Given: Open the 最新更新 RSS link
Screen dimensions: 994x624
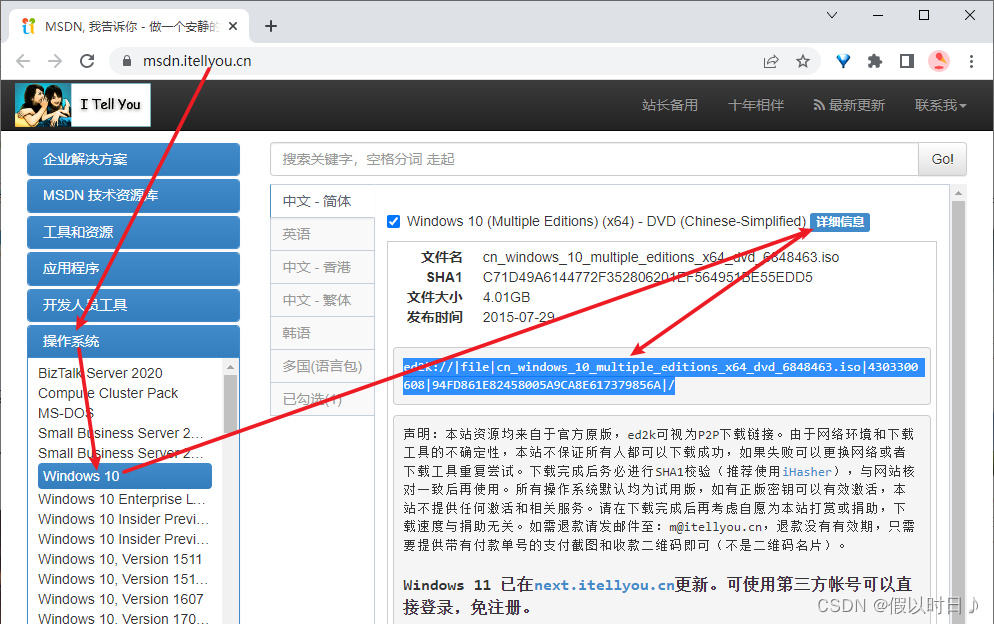Looking at the screenshot, I should pos(849,105).
